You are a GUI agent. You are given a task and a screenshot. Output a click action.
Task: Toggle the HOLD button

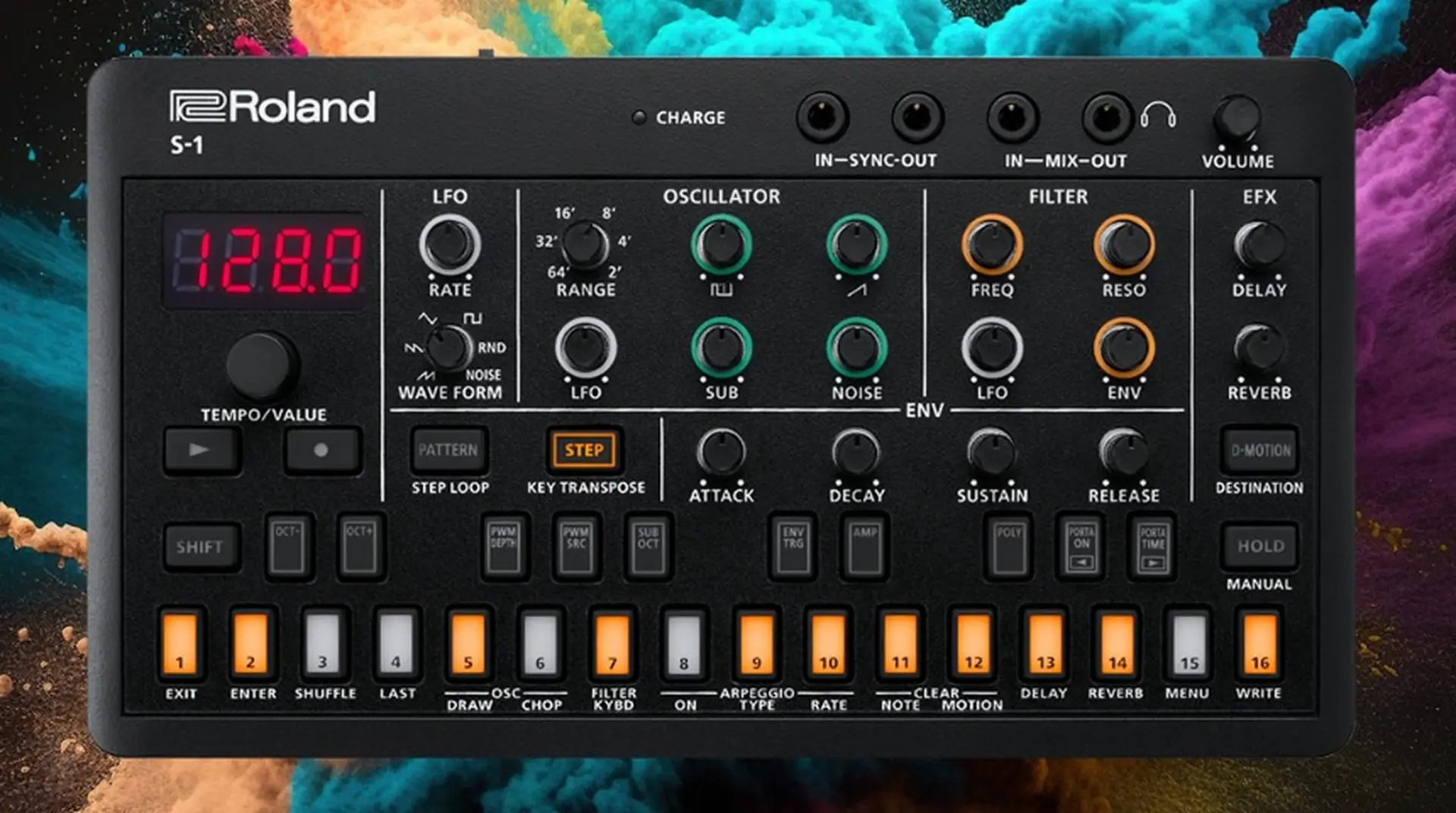pyautogui.click(x=1260, y=546)
